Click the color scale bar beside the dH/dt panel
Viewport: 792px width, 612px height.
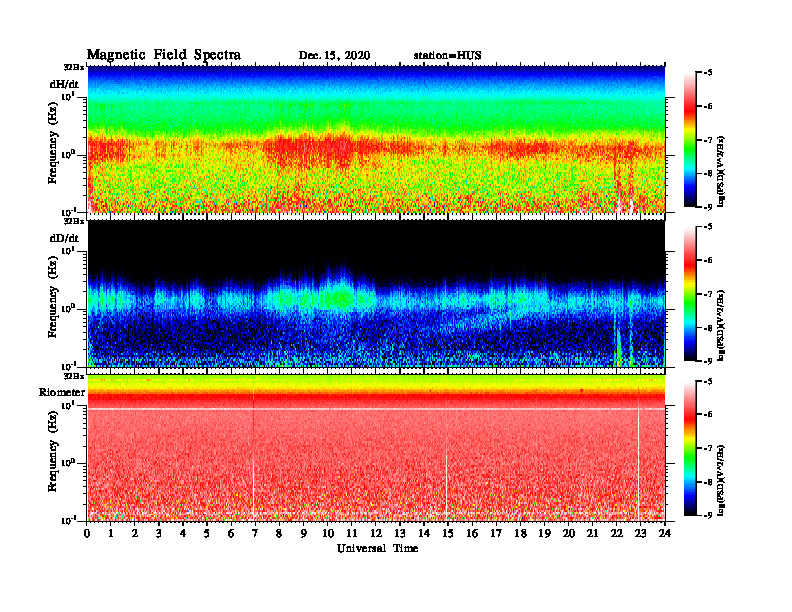pos(689,140)
